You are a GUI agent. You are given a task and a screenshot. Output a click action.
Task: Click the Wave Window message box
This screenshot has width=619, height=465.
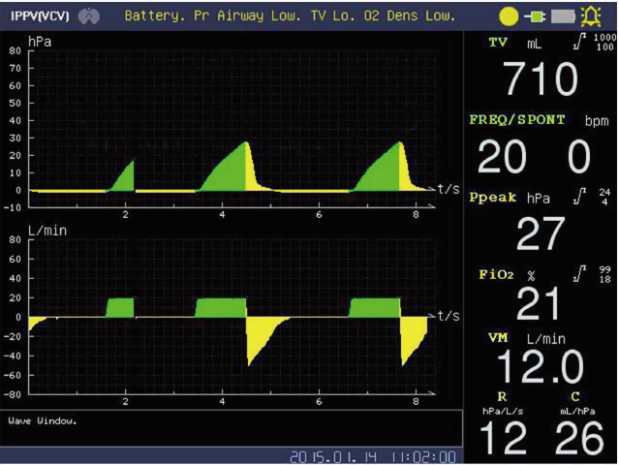pyautogui.click(x=231, y=429)
